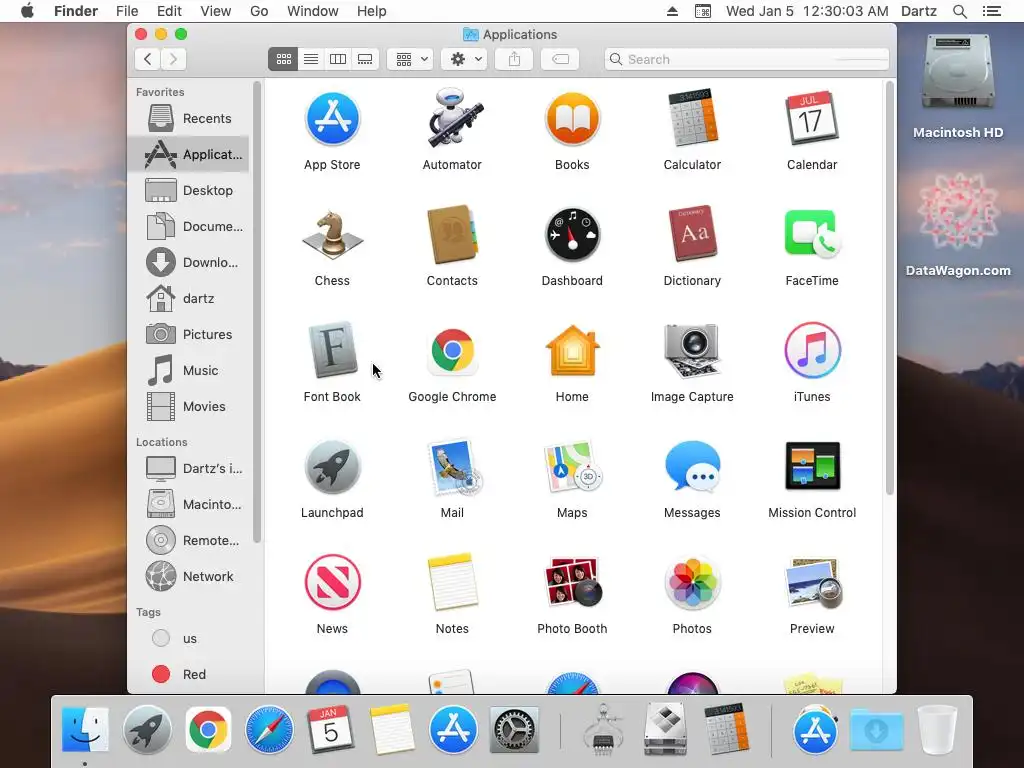This screenshot has height=768, width=1024.
Task: Open the group-by arrangement dropdown
Action: point(410,59)
